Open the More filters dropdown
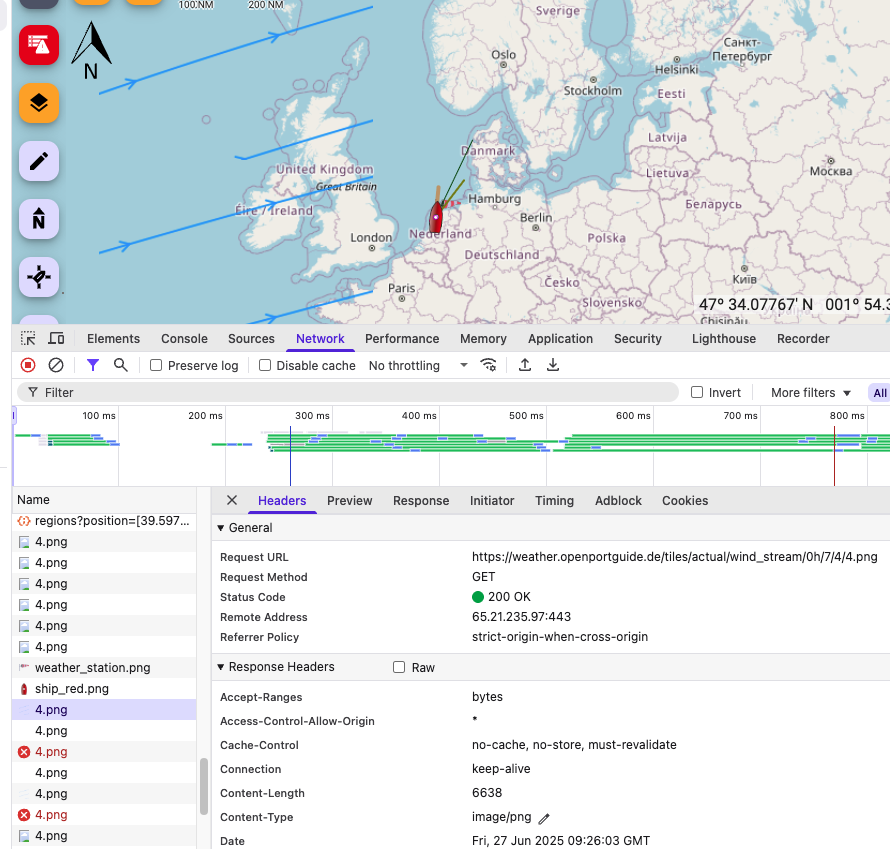The height and width of the screenshot is (849, 890). tap(811, 393)
